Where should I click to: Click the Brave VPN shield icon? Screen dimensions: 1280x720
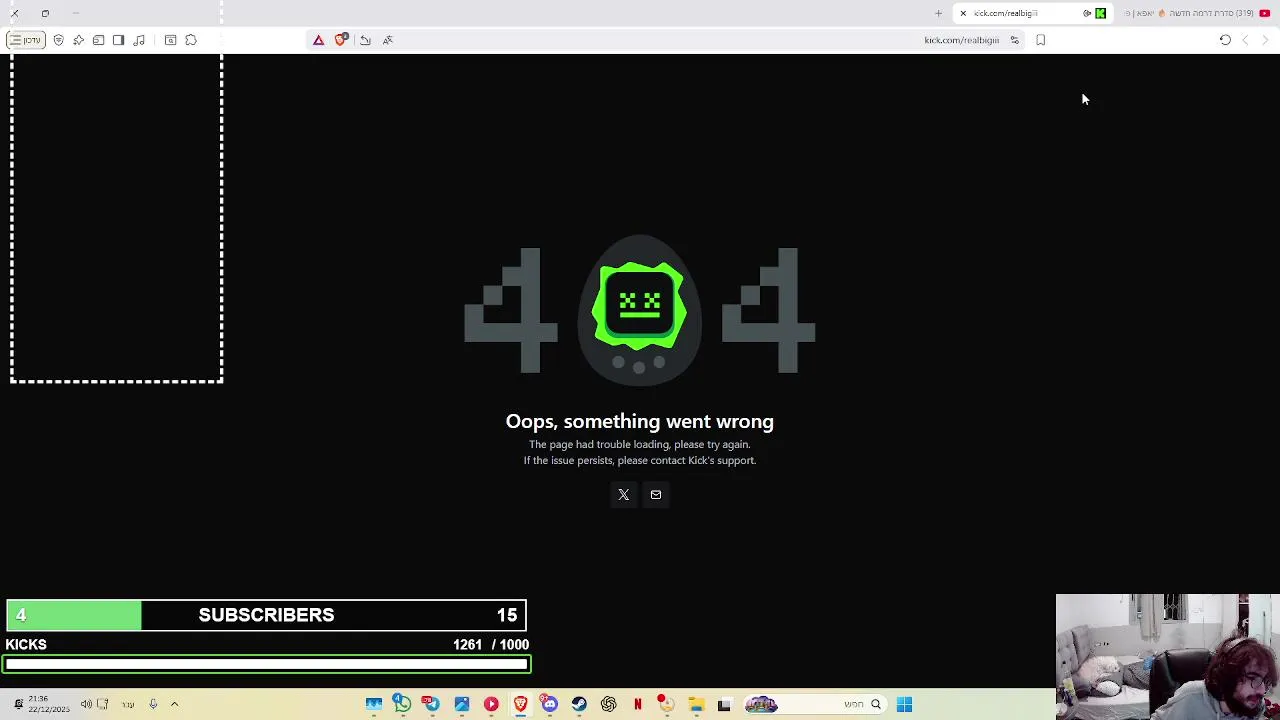59,40
